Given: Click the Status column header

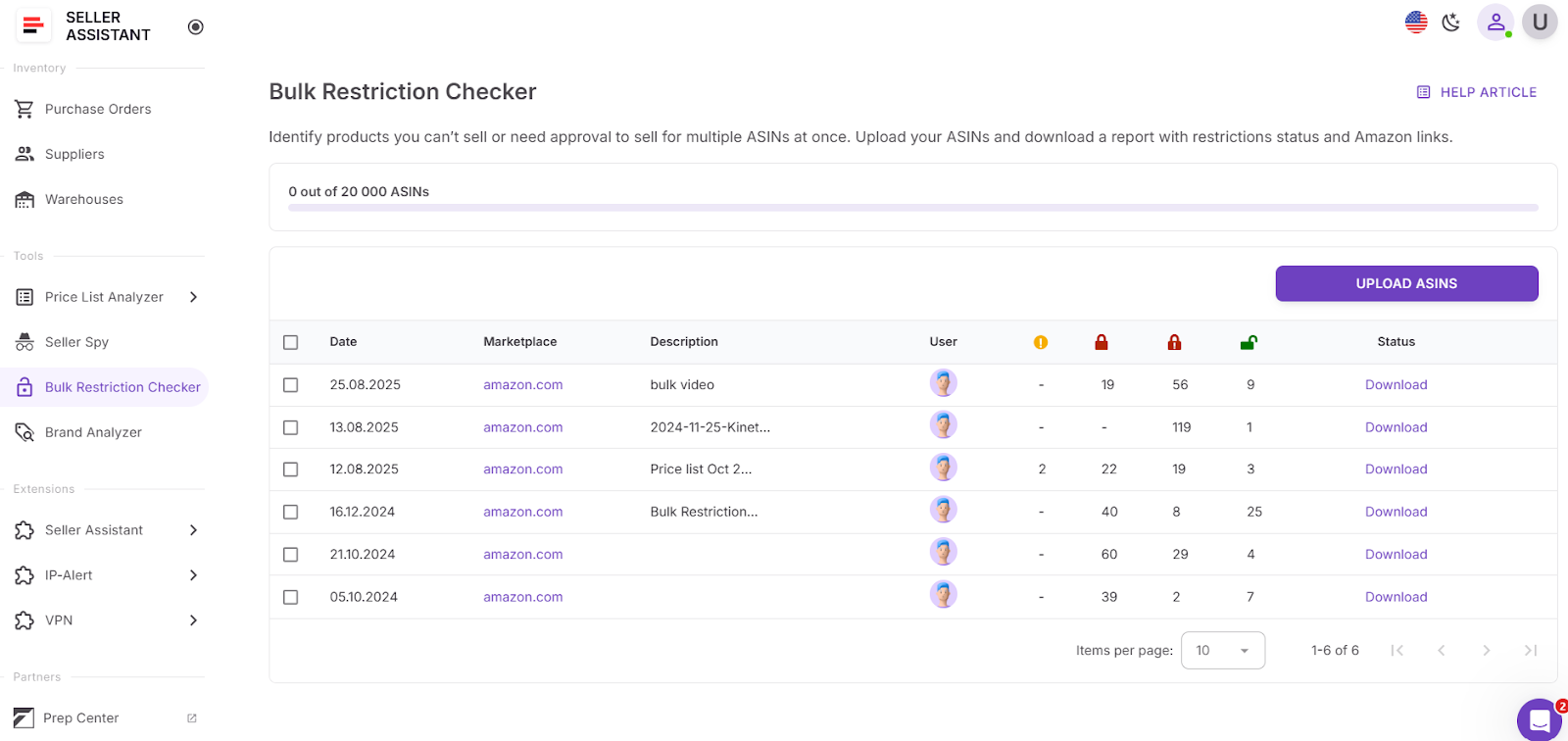Looking at the screenshot, I should pyautogui.click(x=1396, y=342).
